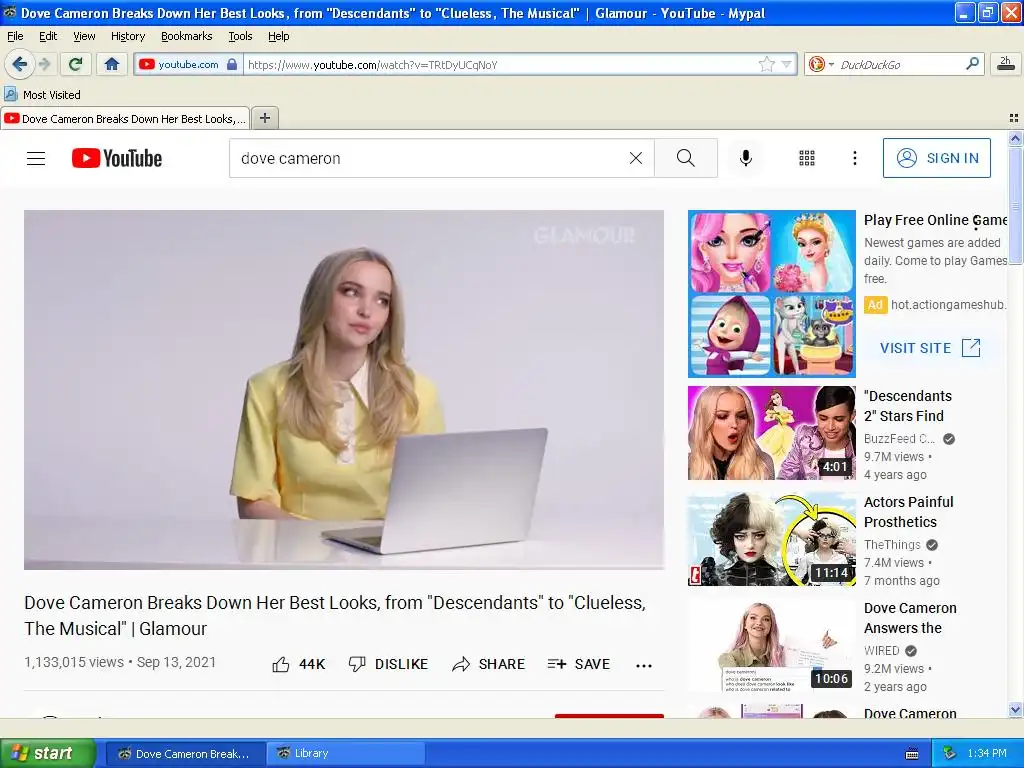
Task: Click the padlock site security icon
Action: [232, 64]
